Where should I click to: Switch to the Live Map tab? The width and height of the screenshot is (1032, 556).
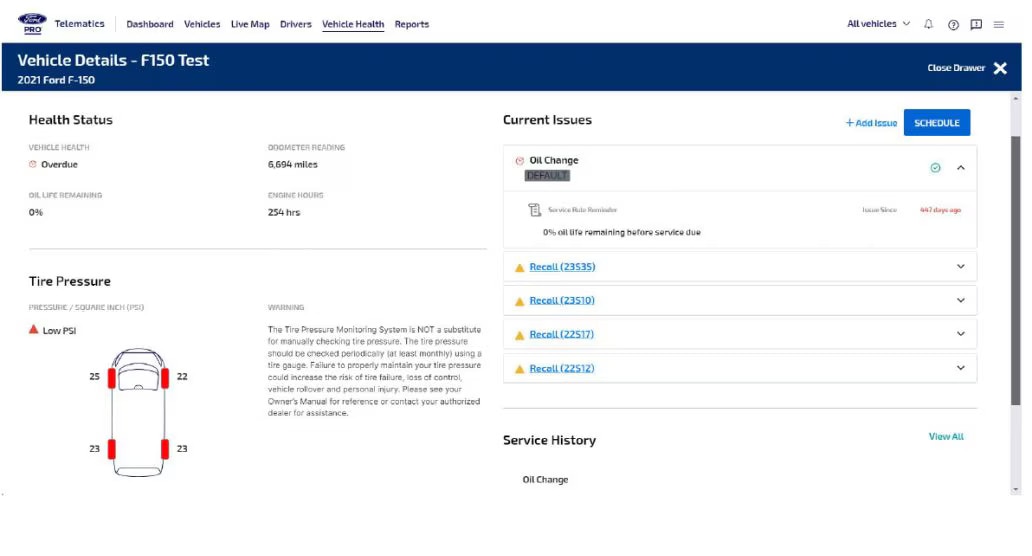pyautogui.click(x=250, y=24)
